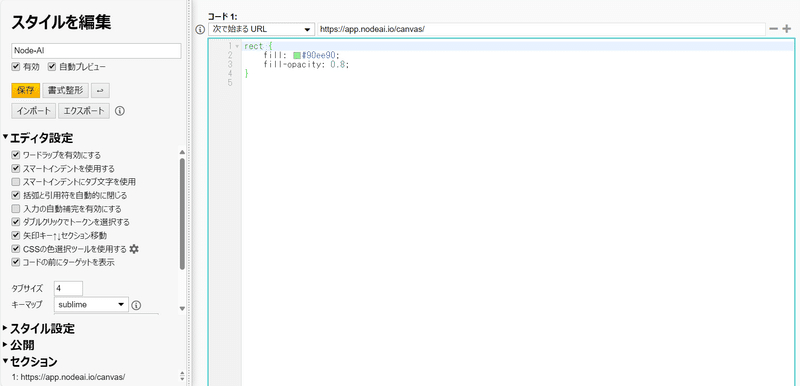Click the undo arrow button next to 書式整形
The width and height of the screenshot is (800, 386).
(100, 91)
